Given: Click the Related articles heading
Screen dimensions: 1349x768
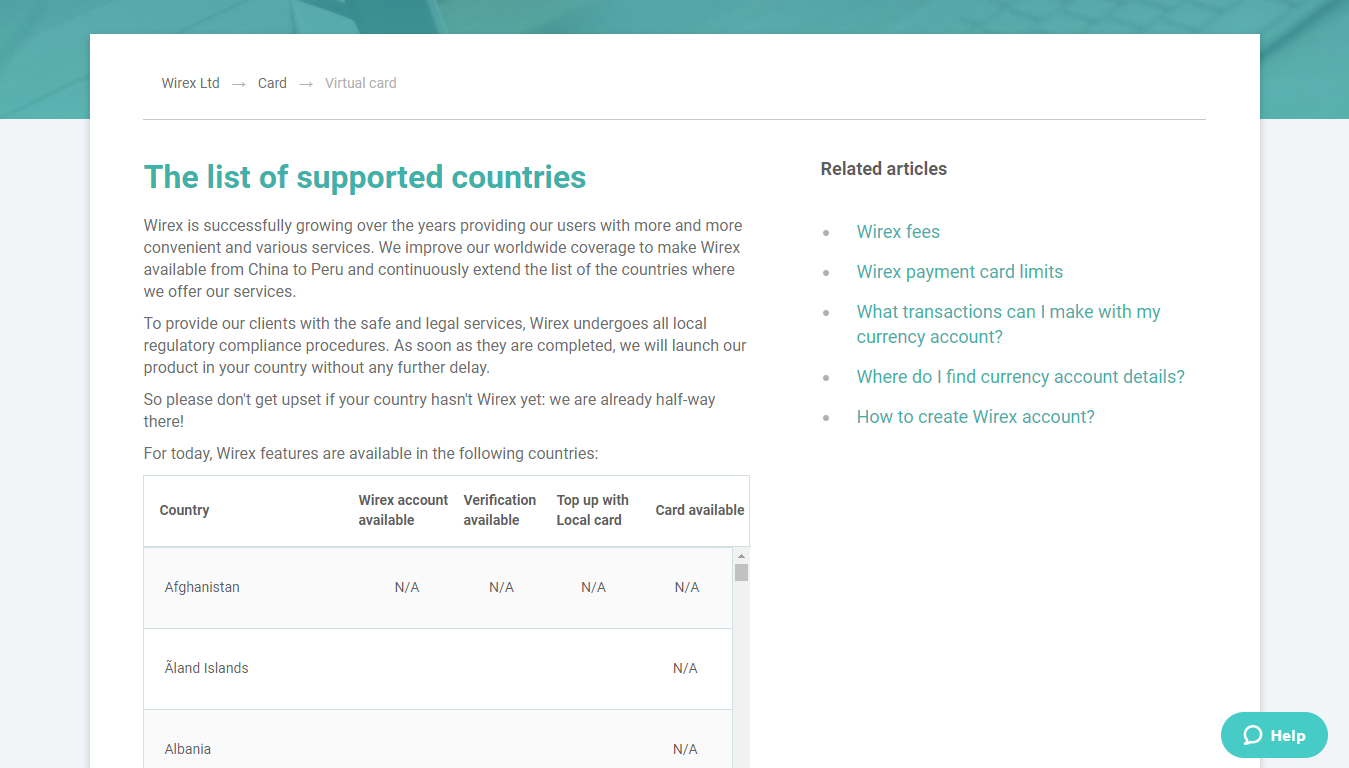Looking at the screenshot, I should [883, 169].
